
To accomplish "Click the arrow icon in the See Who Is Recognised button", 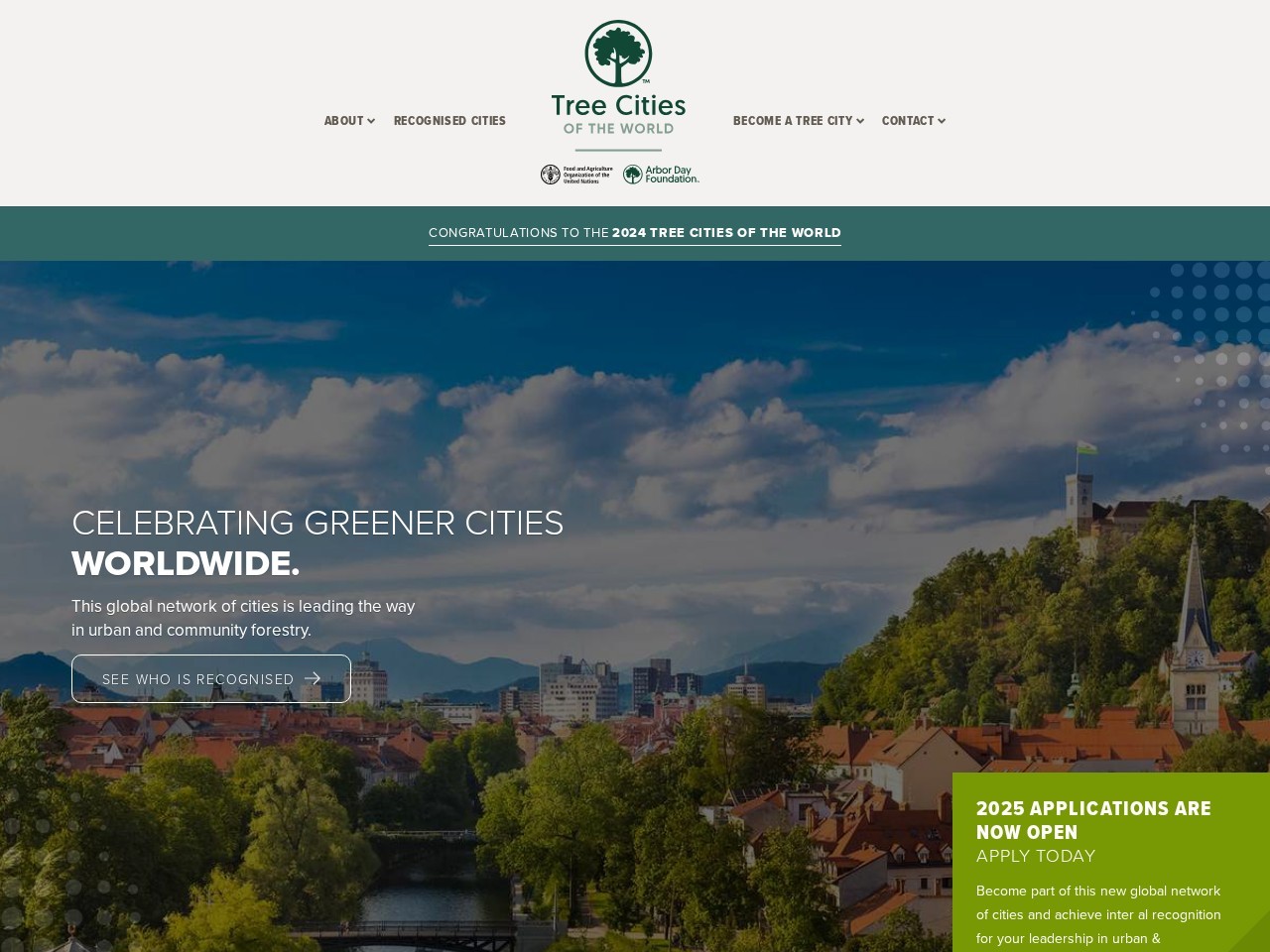I will (x=313, y=679).
